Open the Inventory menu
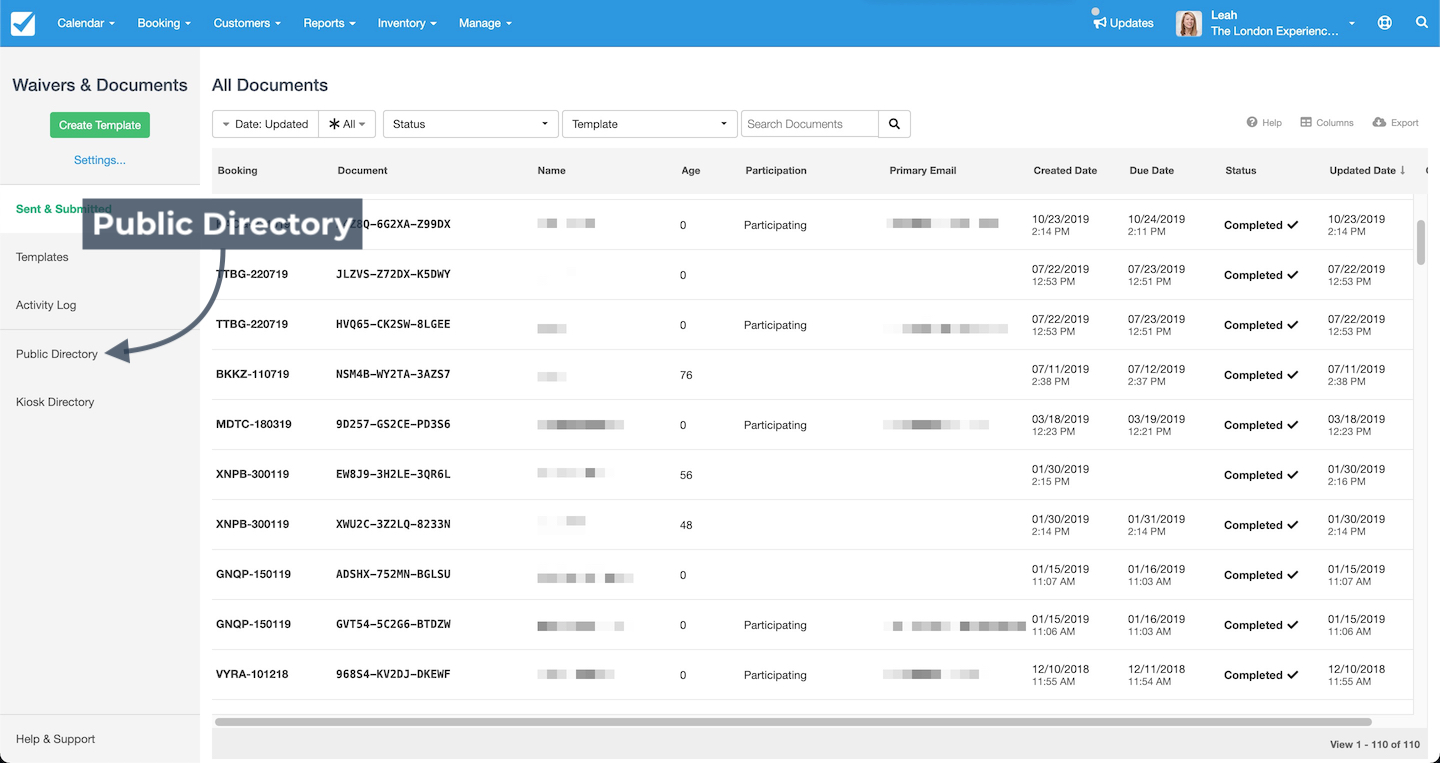Viewport: 1440px width, 763px height. [407, 23]
